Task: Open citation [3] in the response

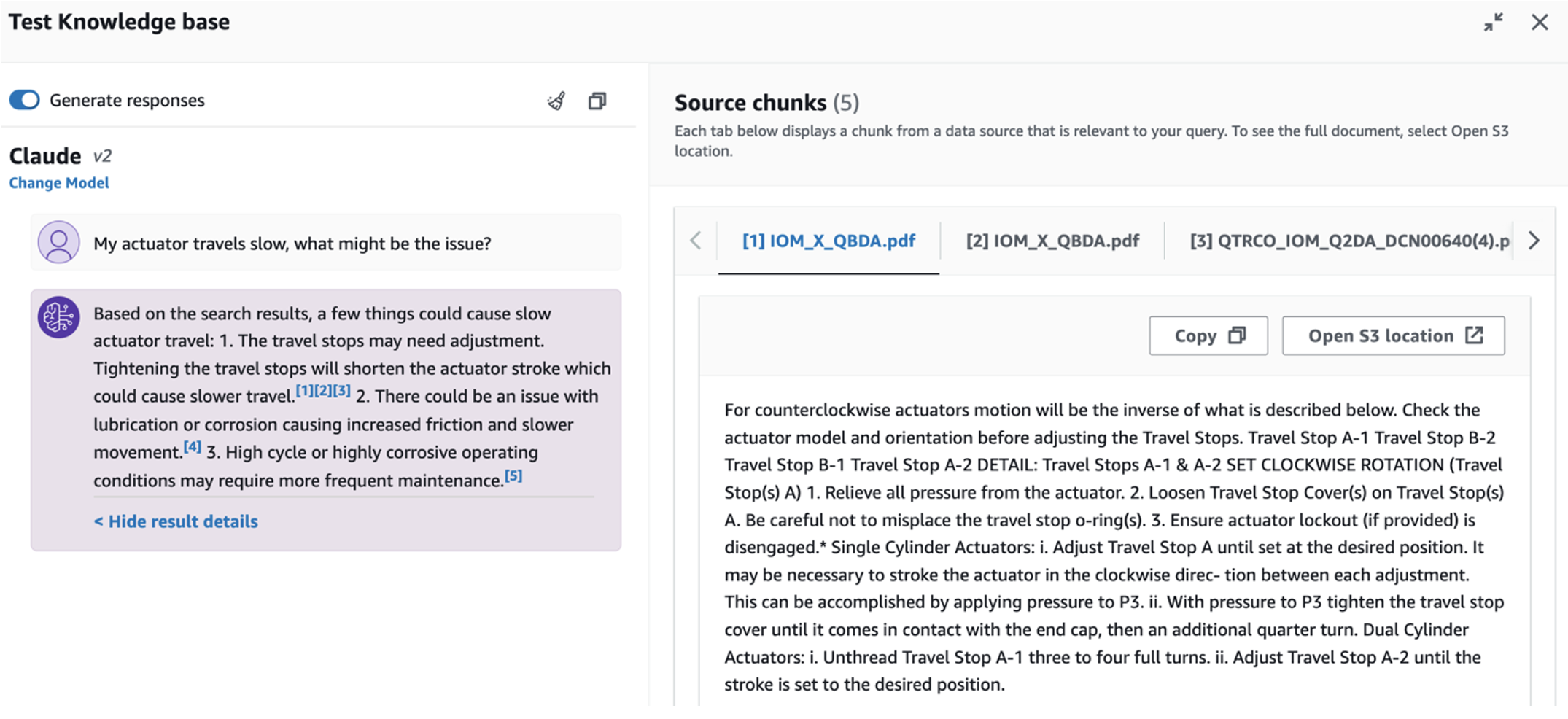Action: click(x=342, y=392)
